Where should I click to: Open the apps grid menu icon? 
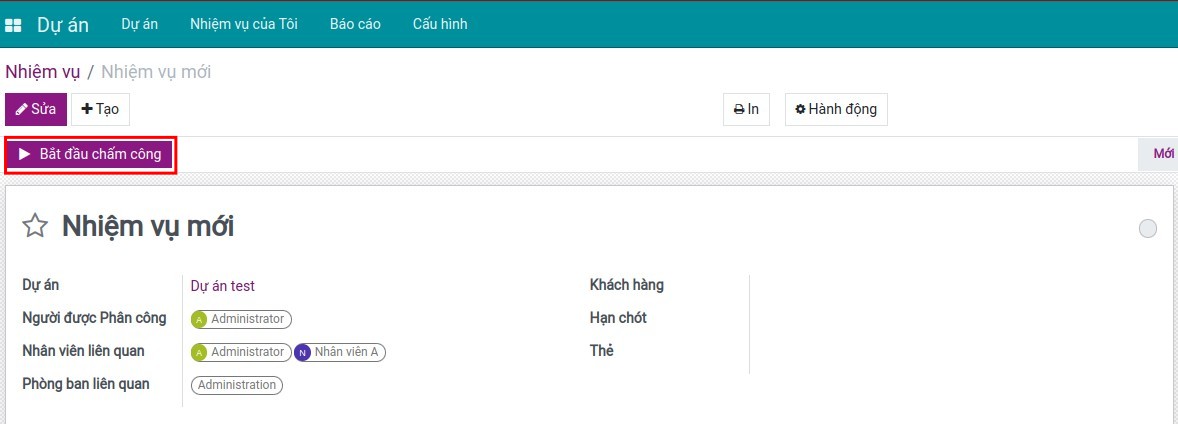[x=13, y=25]
